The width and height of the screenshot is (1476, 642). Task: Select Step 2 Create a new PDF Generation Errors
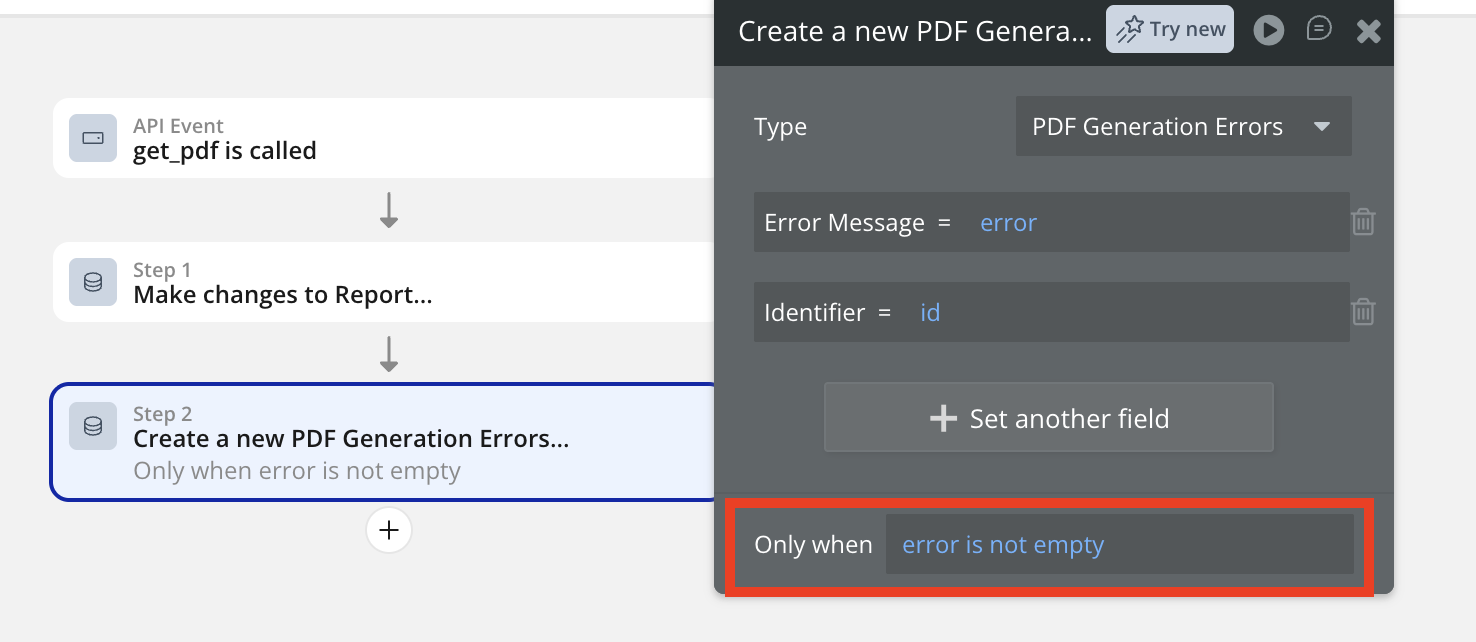click(384, 442)
